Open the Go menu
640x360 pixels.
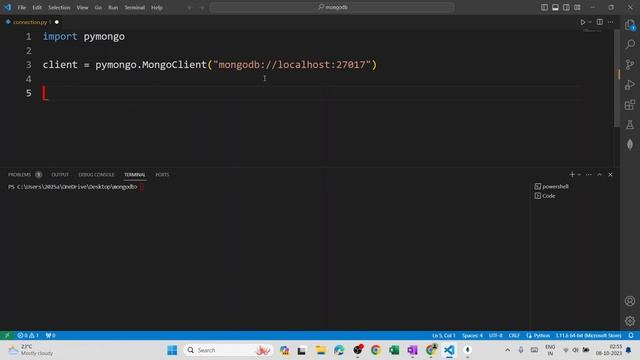[98, 7]
